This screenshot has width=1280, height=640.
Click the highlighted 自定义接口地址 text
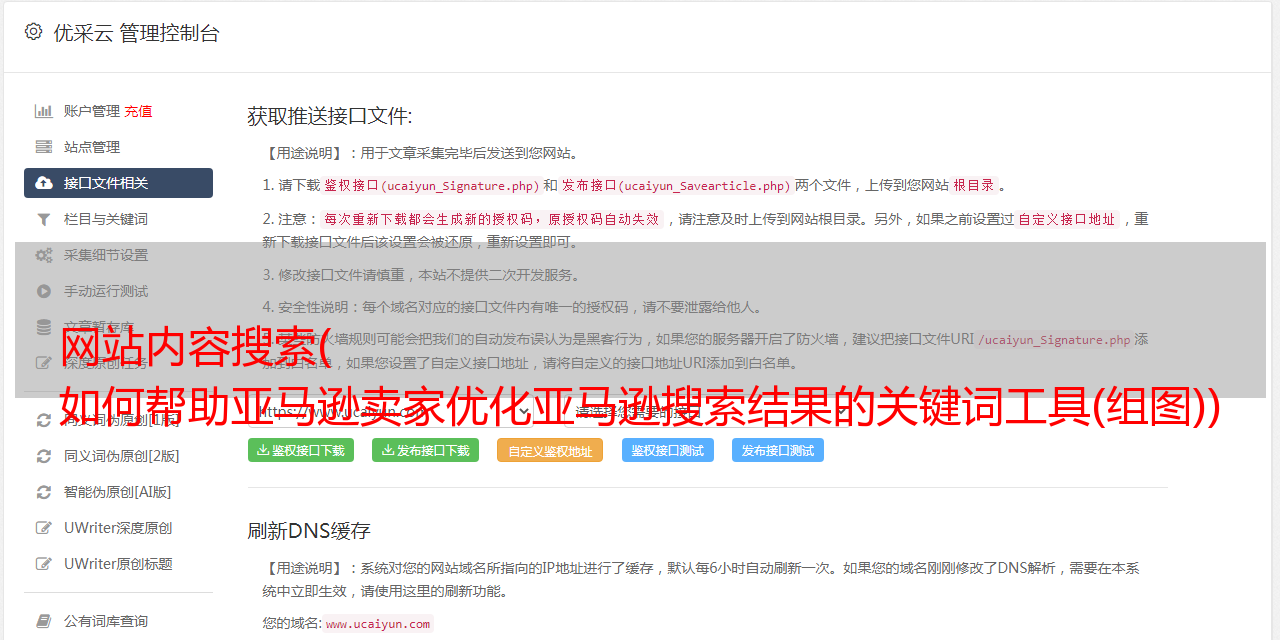[x=1067, y=219]
